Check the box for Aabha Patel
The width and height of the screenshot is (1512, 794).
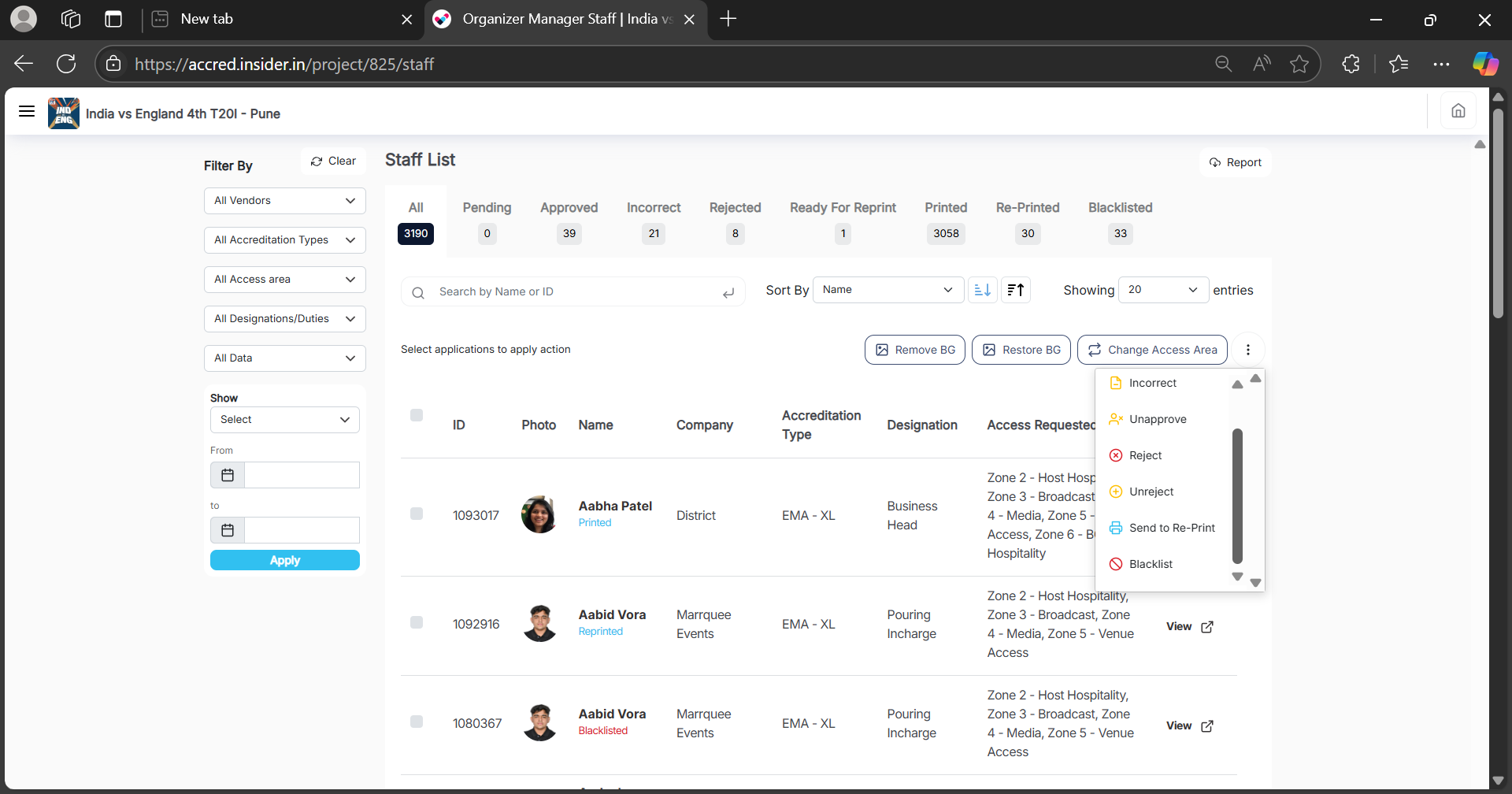(x=417, y=514)
